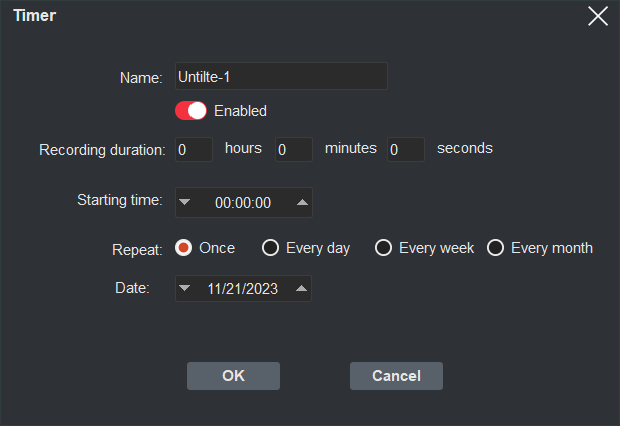Click the Enabled label text
The height and width of the screenshot is (426, 620).
[240, 111]
